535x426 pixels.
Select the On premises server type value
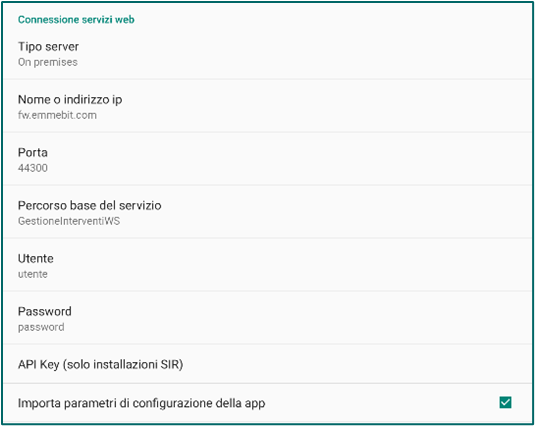point(48,62)
